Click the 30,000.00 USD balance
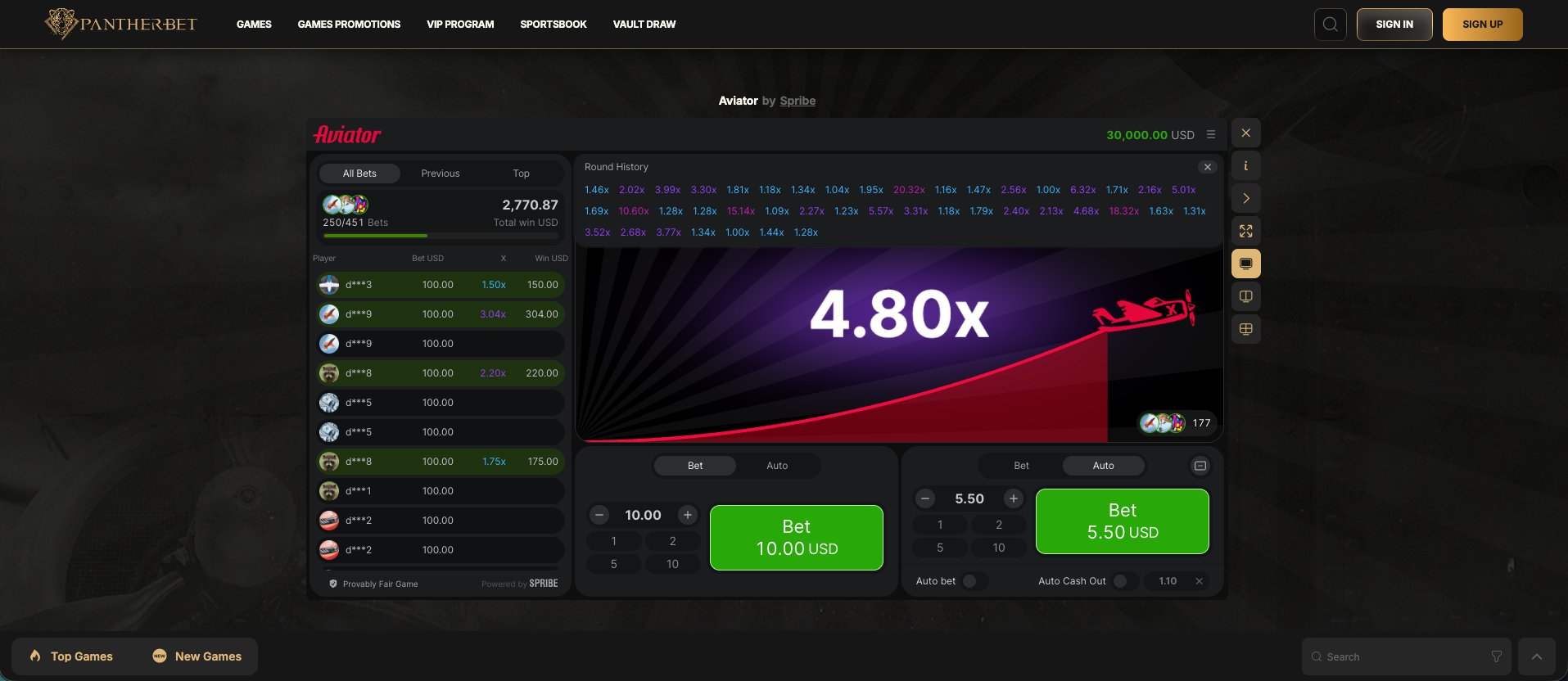 click(1150, 134)
